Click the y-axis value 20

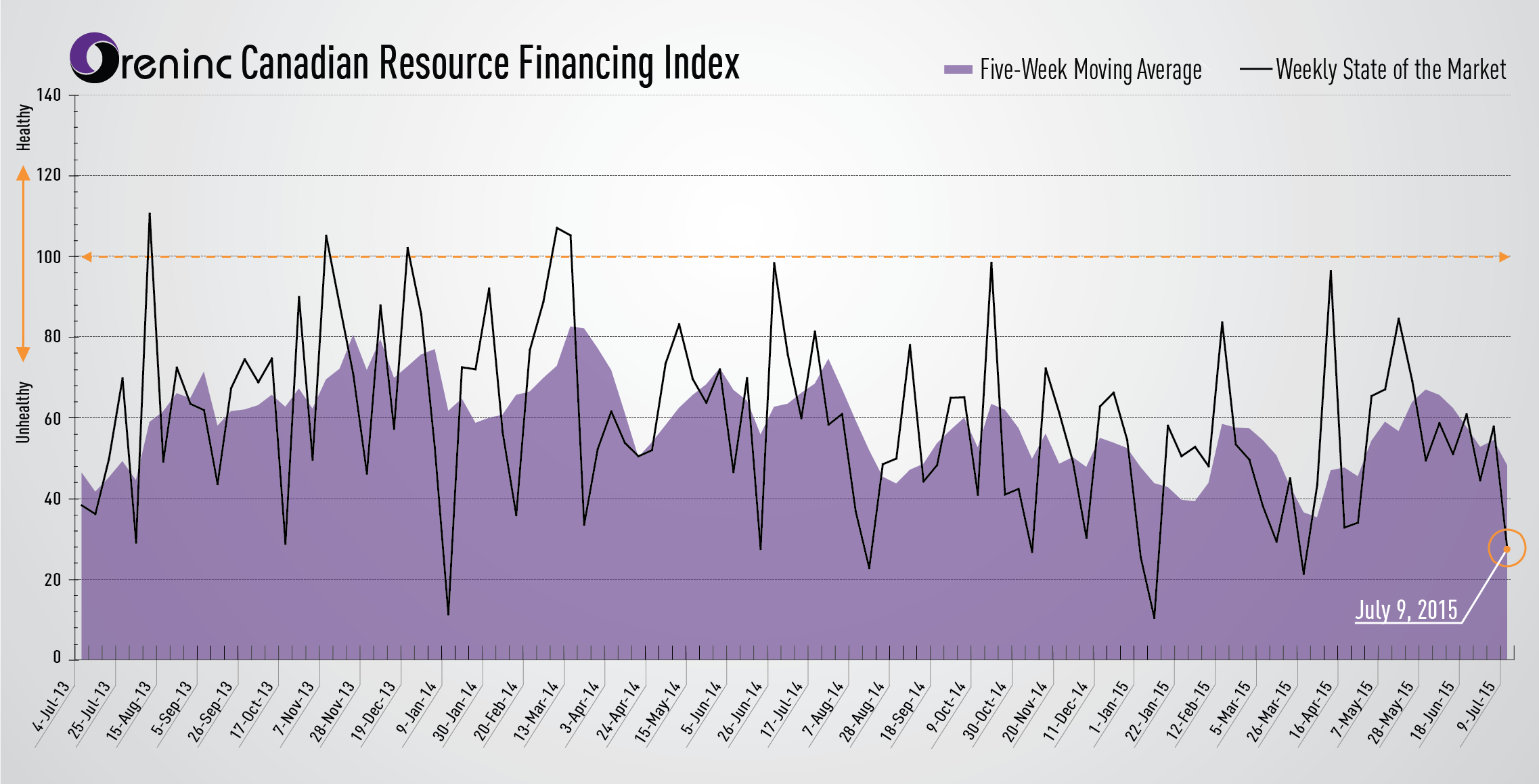pos(52,580)
